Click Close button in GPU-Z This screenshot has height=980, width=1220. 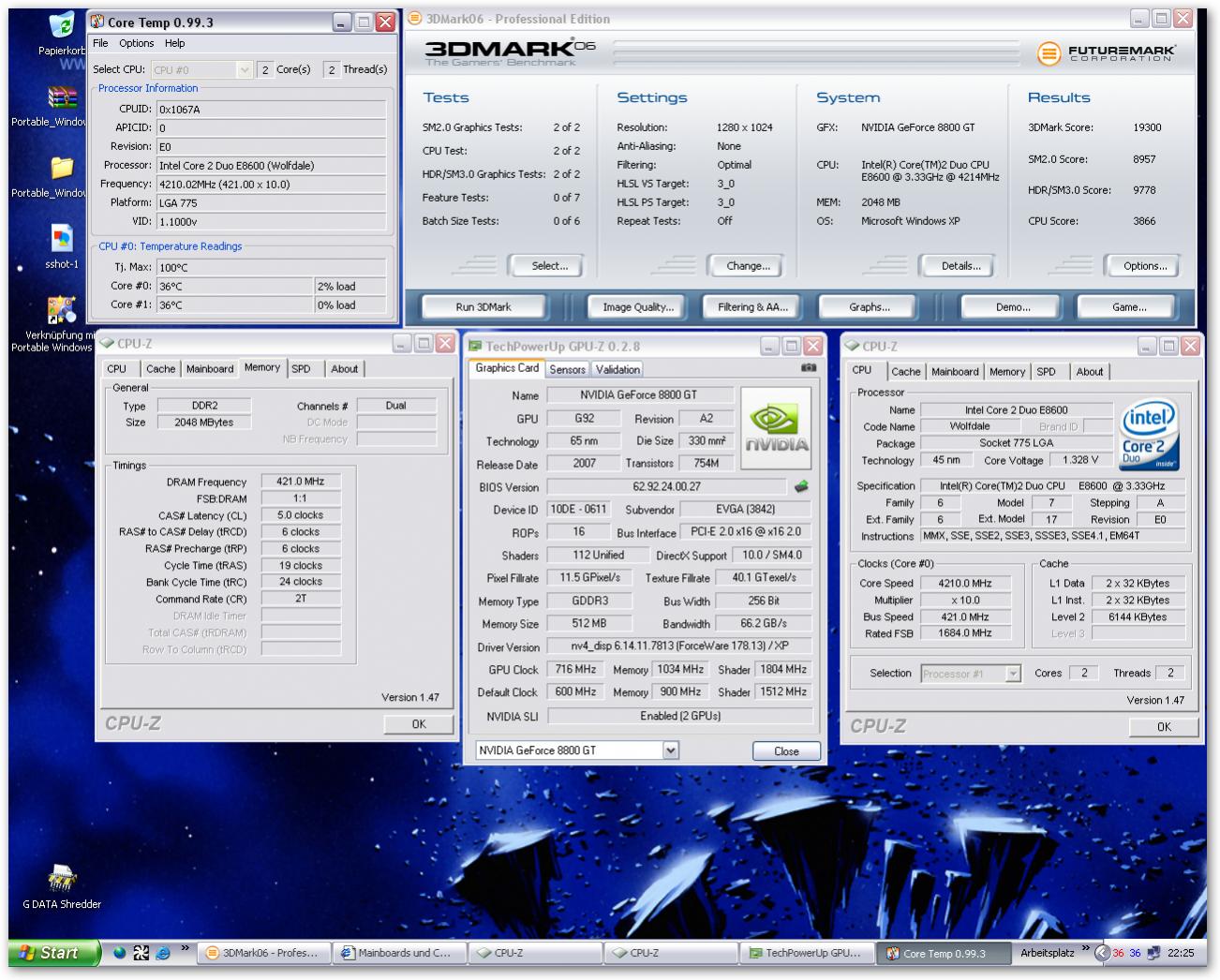pos(786,751)
